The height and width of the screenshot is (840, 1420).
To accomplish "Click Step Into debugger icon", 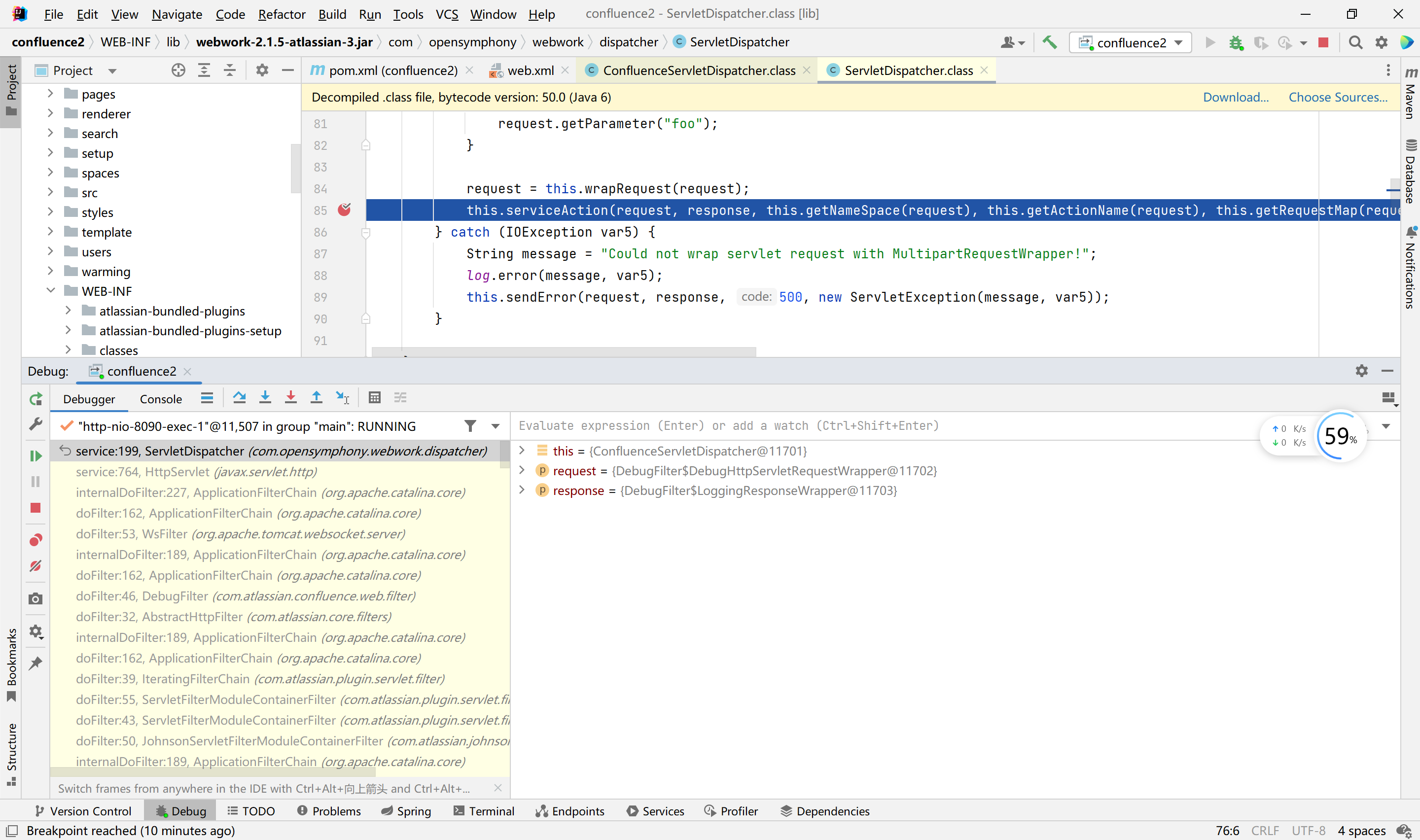I will coord(265,398).
